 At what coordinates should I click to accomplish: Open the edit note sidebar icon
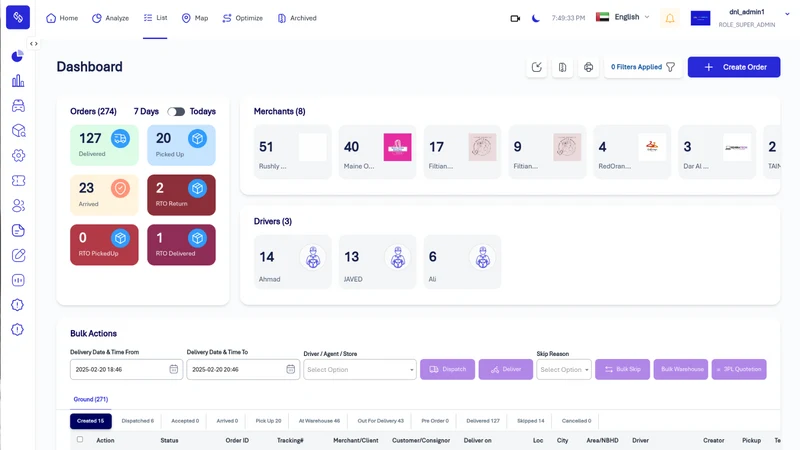[18, 255]
